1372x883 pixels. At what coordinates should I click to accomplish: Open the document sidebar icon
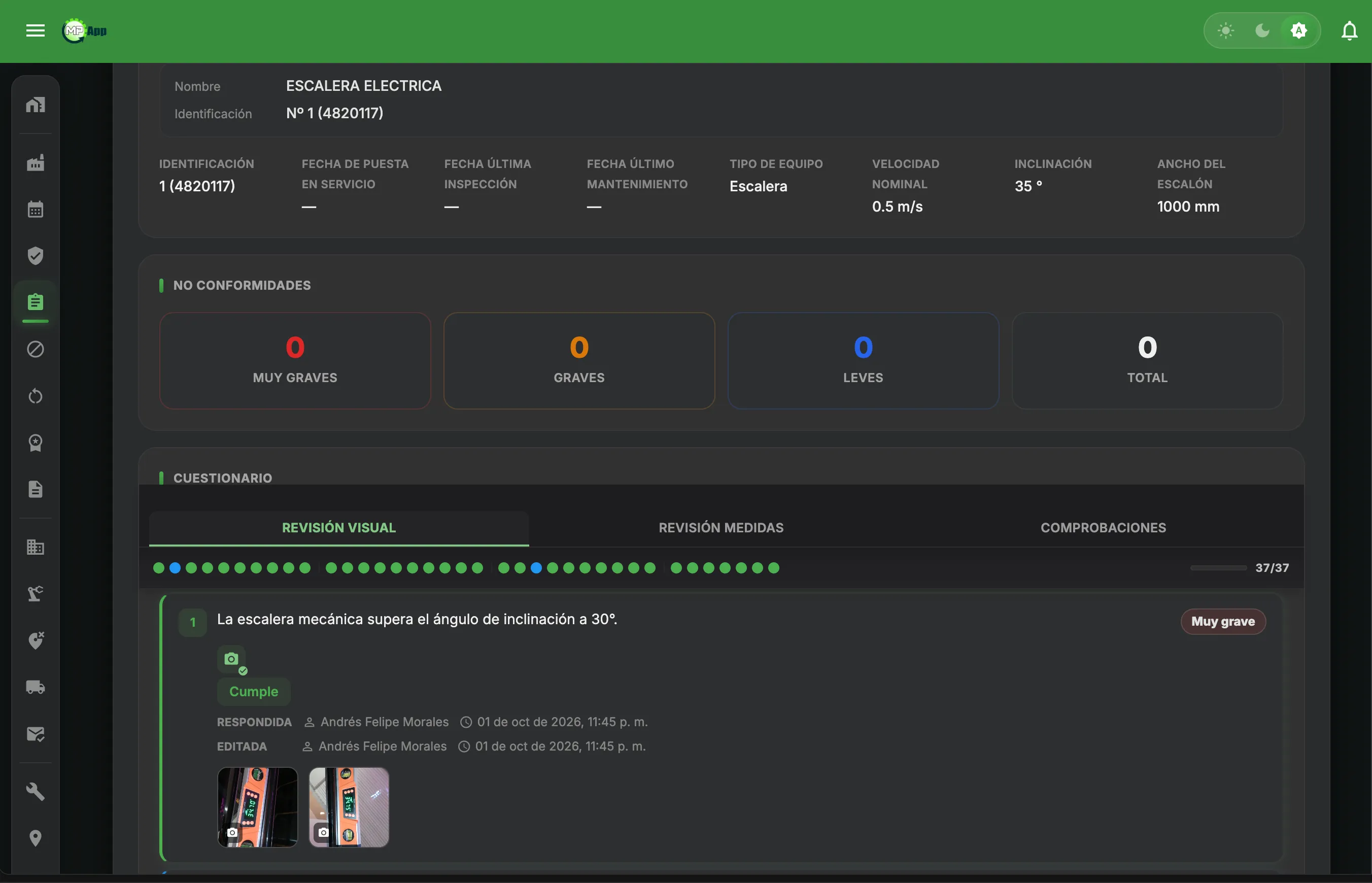click(36, 489)
